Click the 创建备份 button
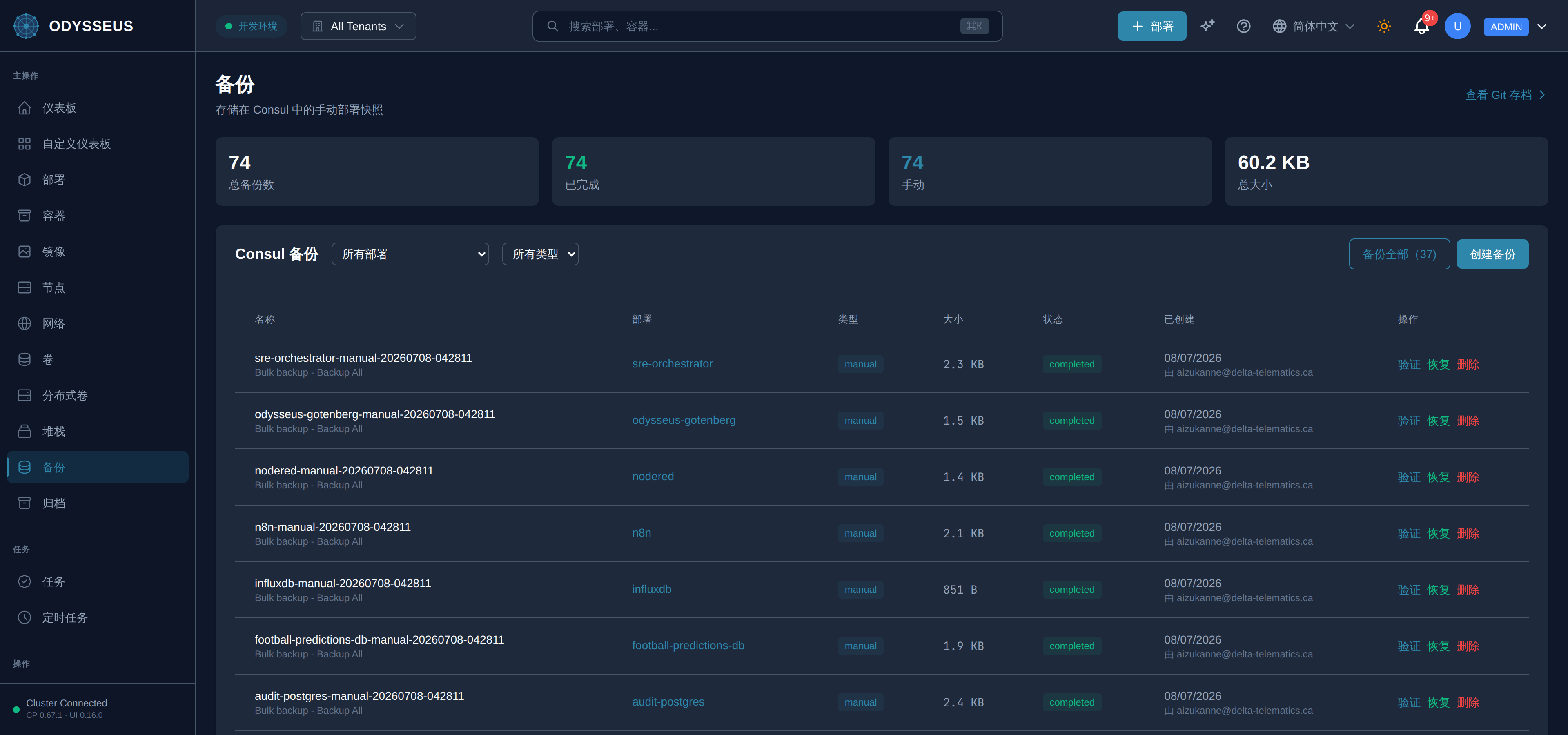The image size is (1568, 735). pos(1492,254)
